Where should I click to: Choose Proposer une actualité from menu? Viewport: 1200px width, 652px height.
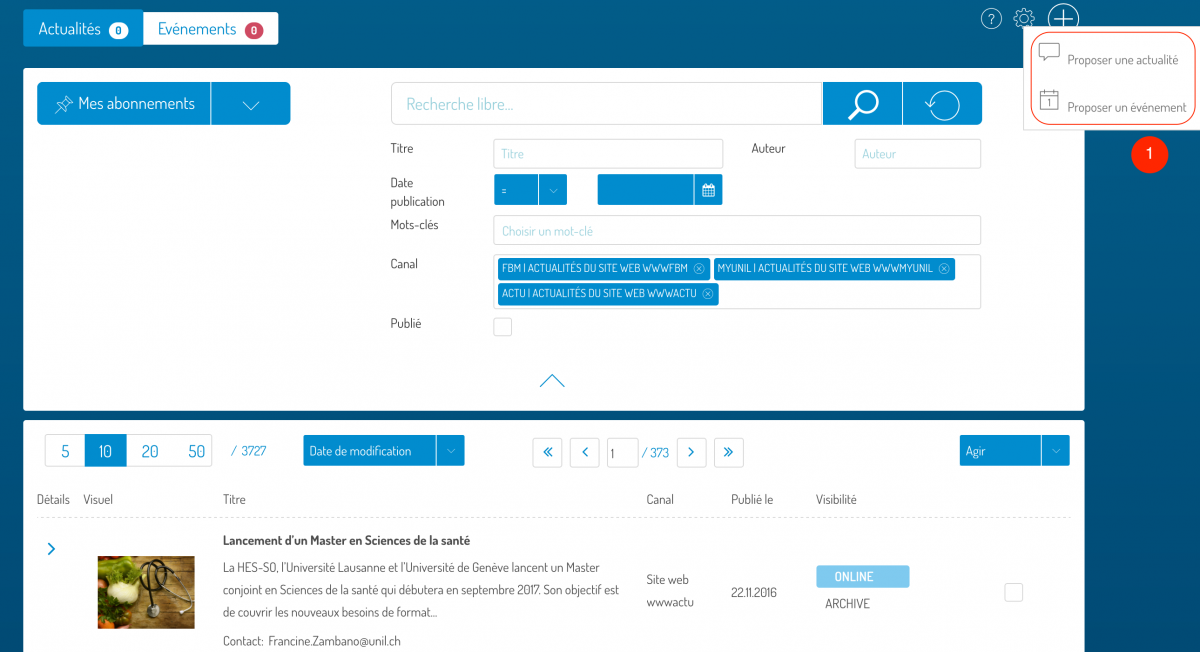pyautogui.click(x=1122, y=60)
